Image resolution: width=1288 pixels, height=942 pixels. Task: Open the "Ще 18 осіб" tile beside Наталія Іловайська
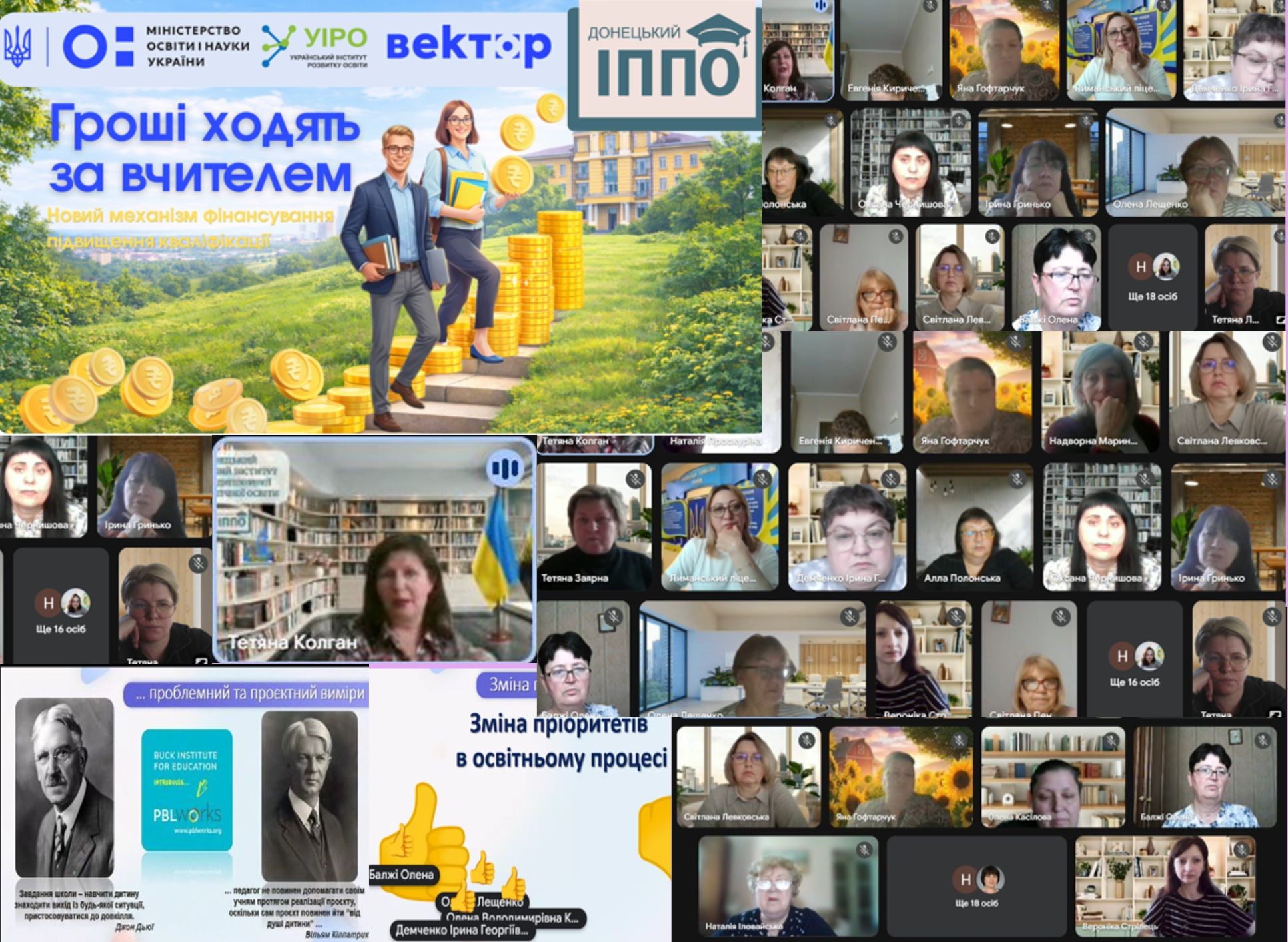tap(977, 887)
